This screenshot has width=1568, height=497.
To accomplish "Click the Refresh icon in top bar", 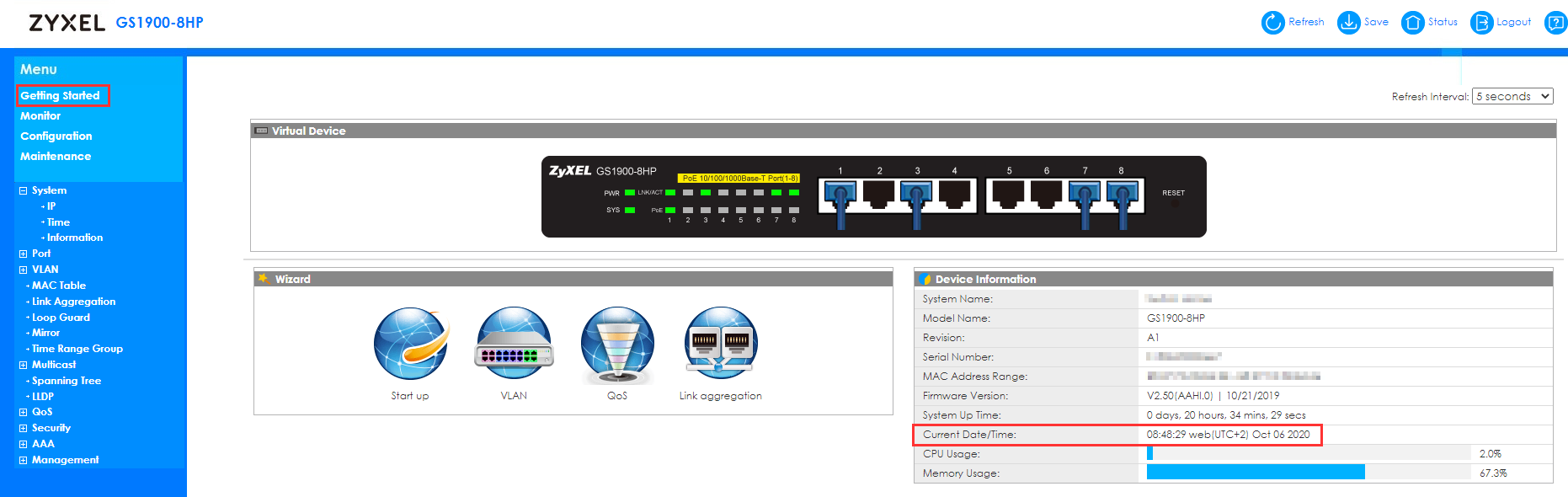I will tap(1272, 23).
